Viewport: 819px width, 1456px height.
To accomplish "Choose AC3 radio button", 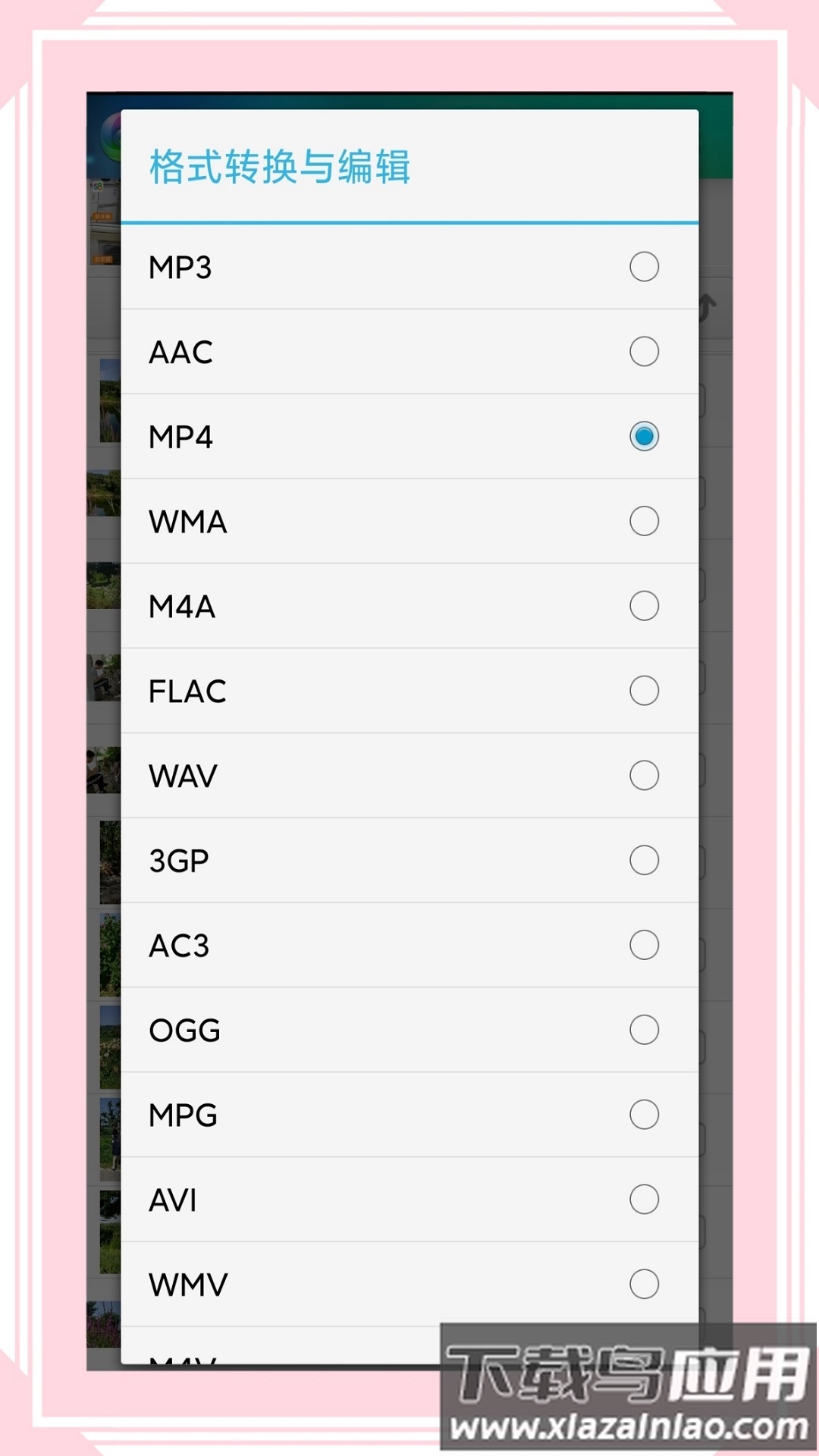I will click(644, 946).
